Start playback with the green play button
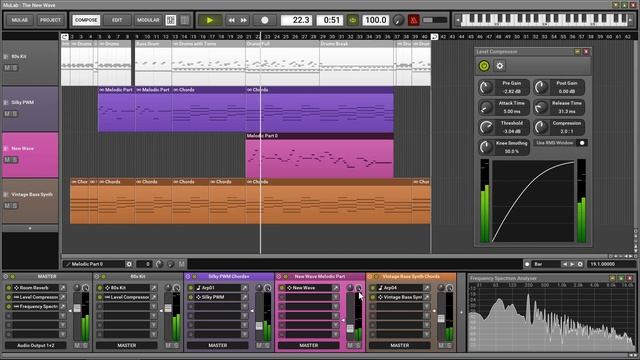640x360 pixels. click(x=210, y=20)
